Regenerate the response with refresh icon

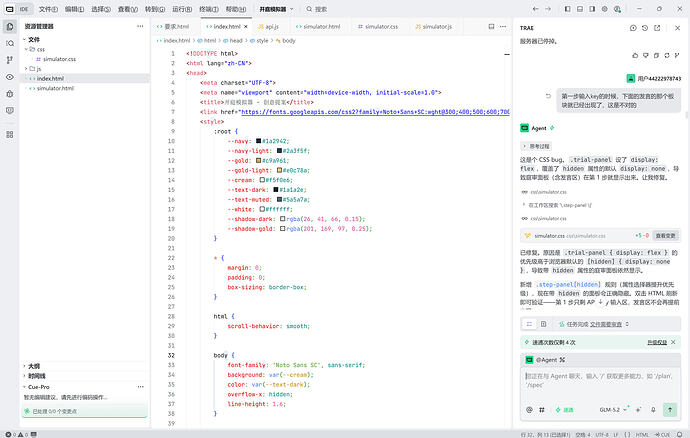(667, 55)
